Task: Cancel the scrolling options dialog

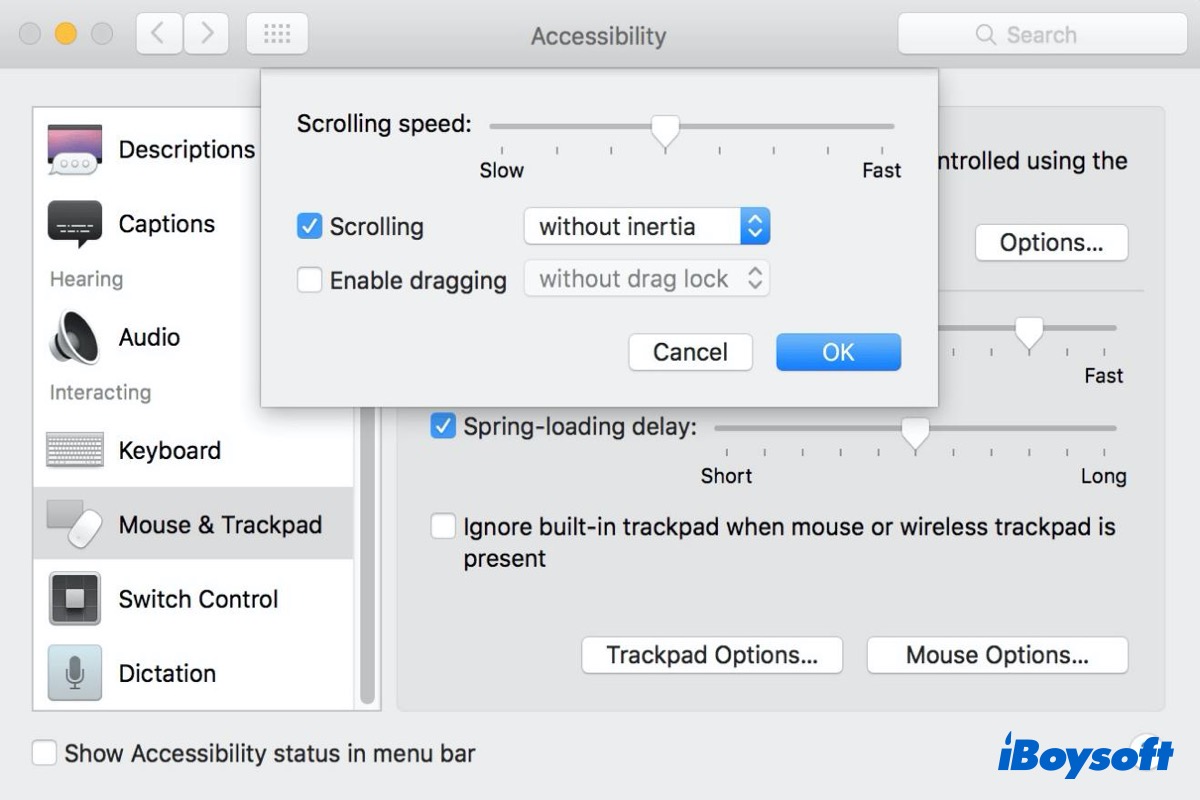Action: [x=690, y=352]
